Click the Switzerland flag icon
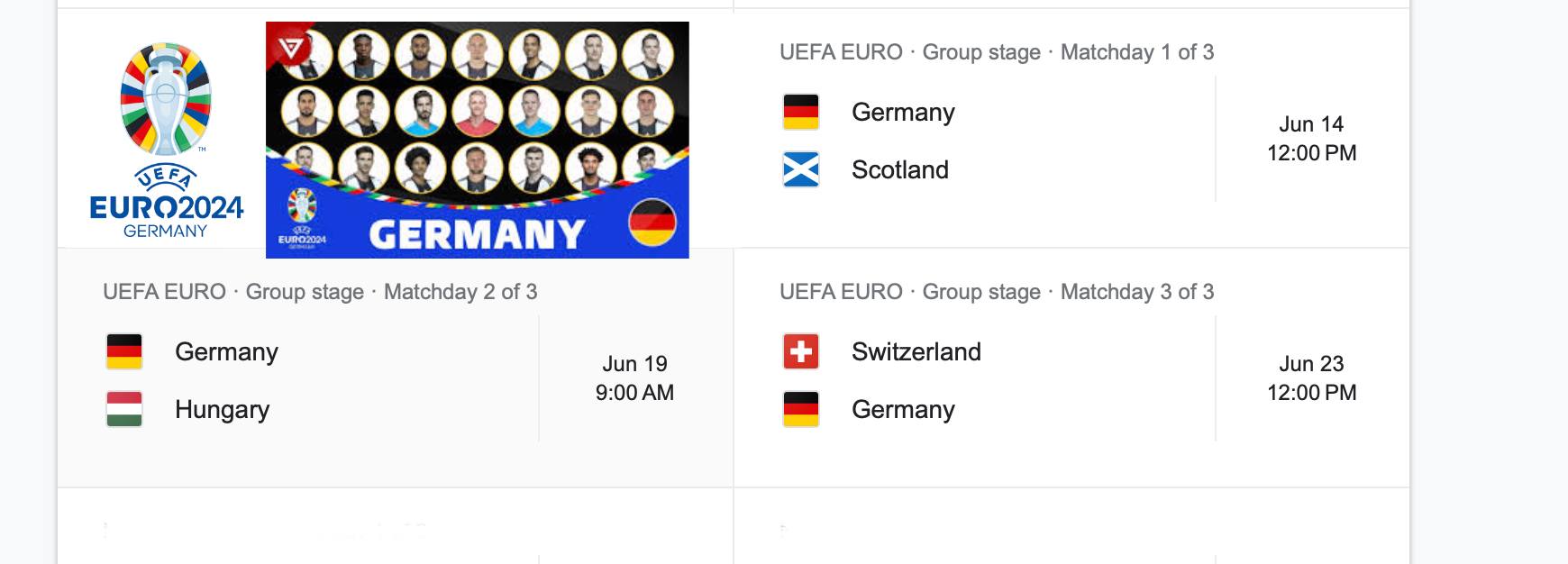The width and height of the screenshot is (1568, 564). pos(801,351)
